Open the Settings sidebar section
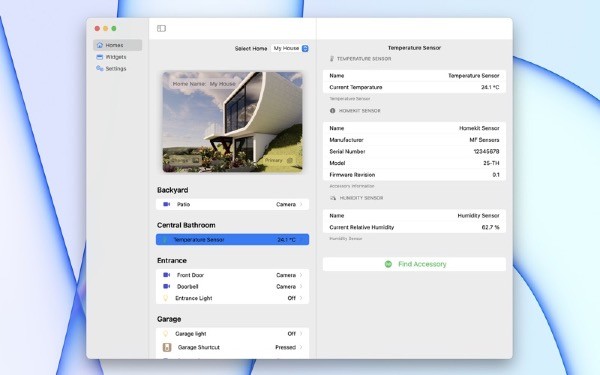 [117, 68]
